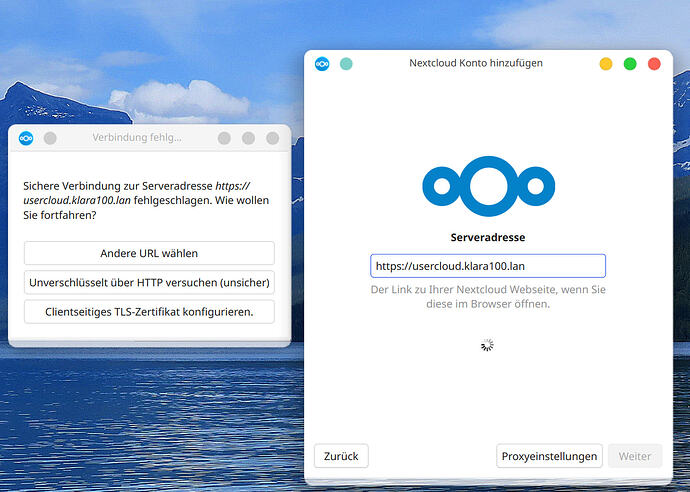690x492 pixels.
Task: Click 'Nextcloud Konto hinzufügen' window title
Action: pyautogui.click(x=476, y=63)
